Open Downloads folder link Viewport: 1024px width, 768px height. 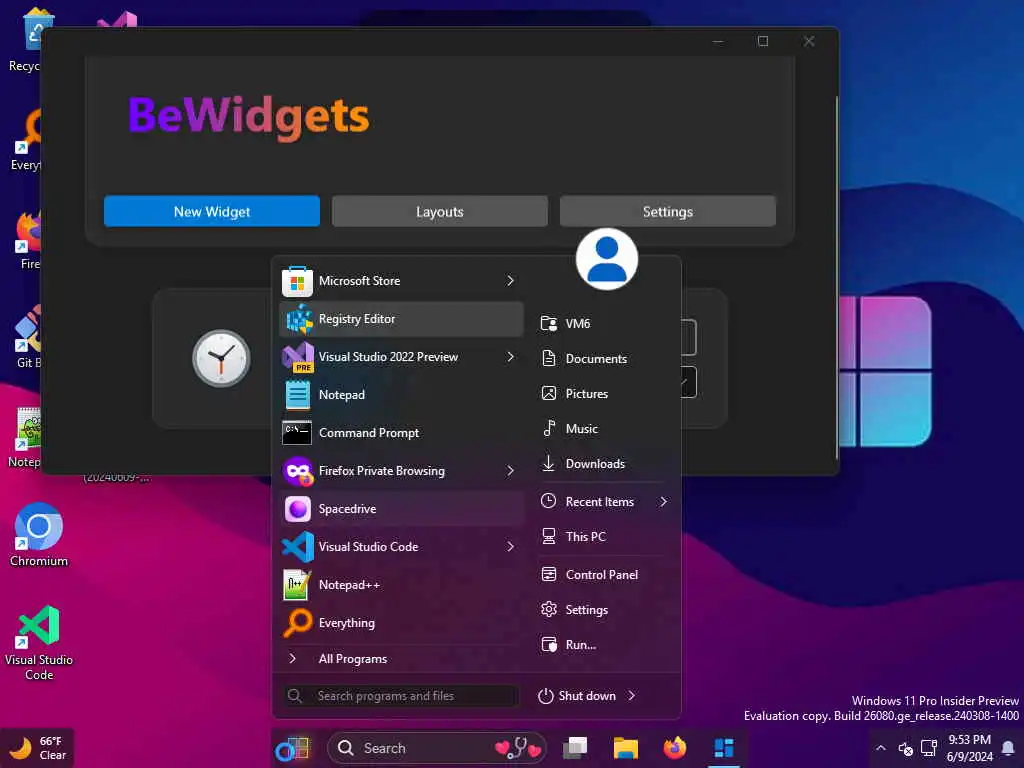(x=603, y=464)
